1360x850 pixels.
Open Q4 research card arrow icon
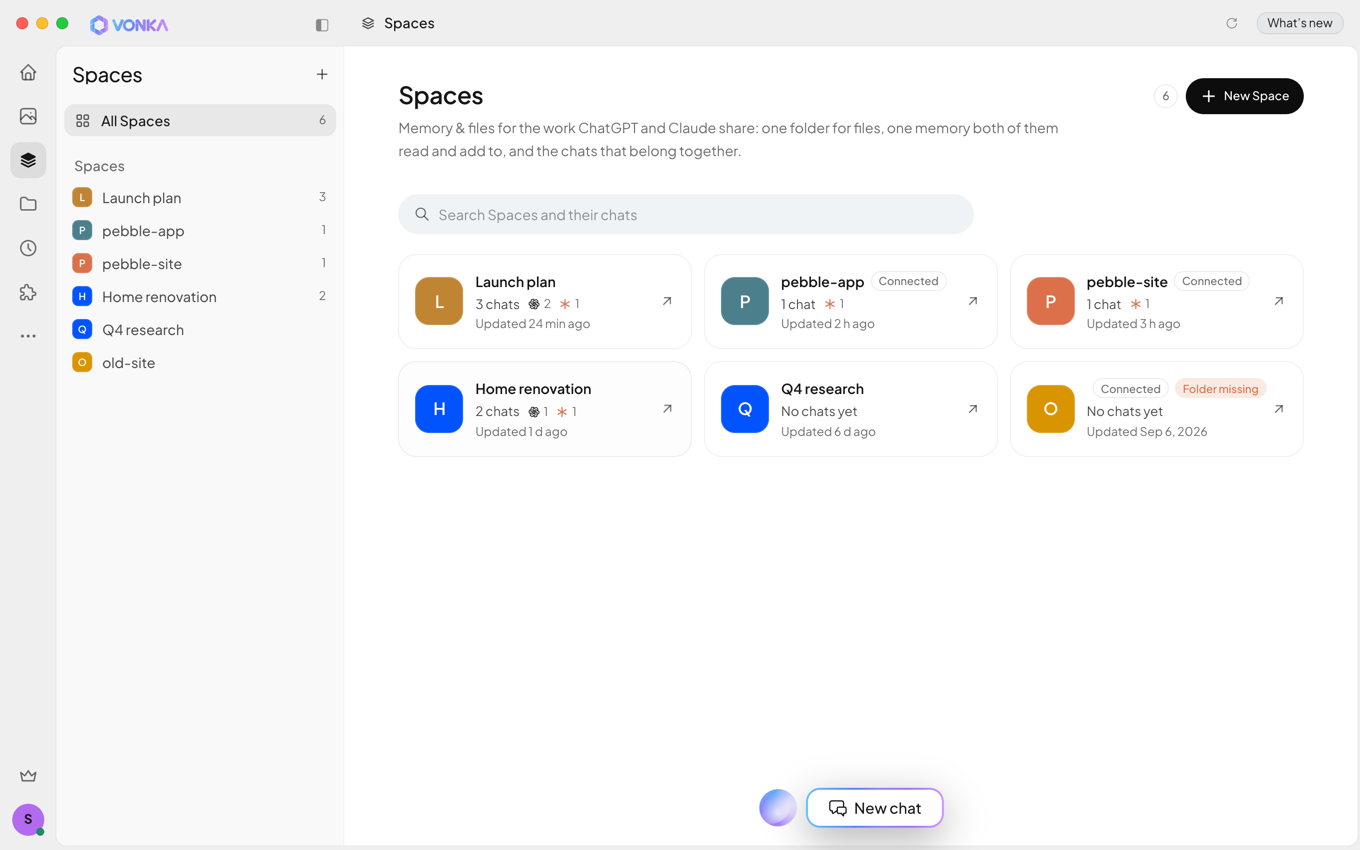(x=973, y=409)
